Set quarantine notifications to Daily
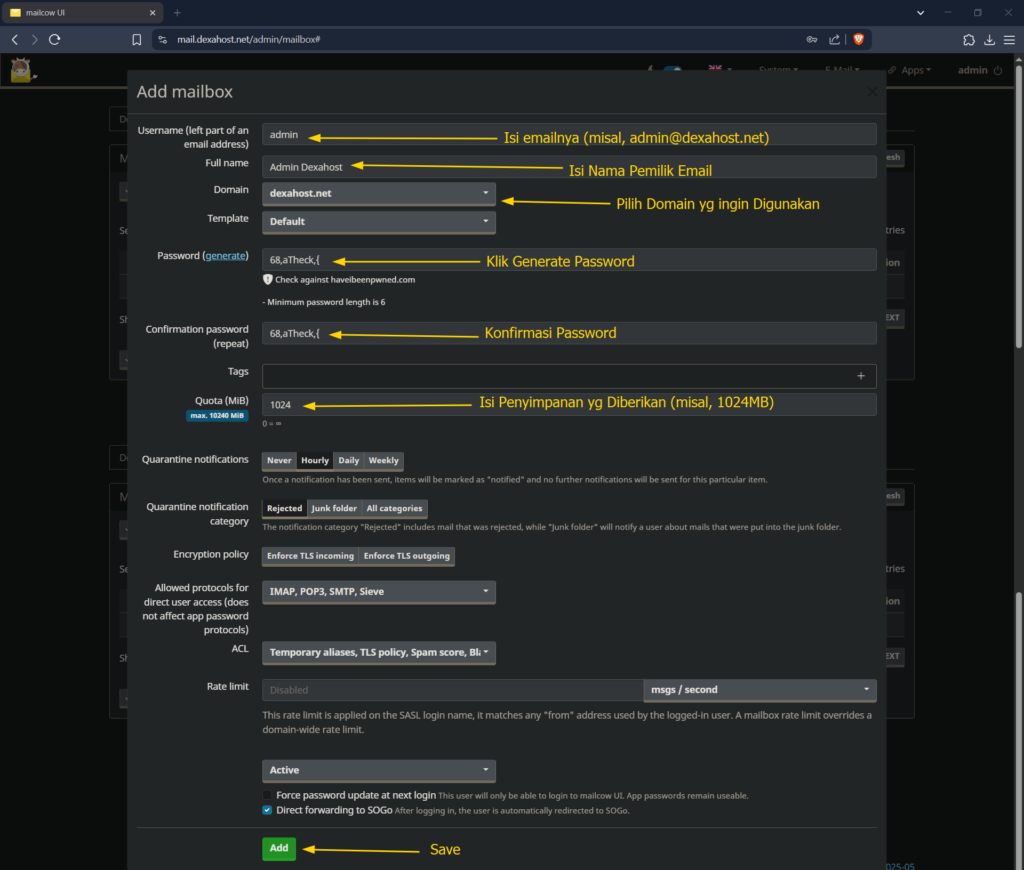Screen dimensions: 1024x870 point(349,460)
